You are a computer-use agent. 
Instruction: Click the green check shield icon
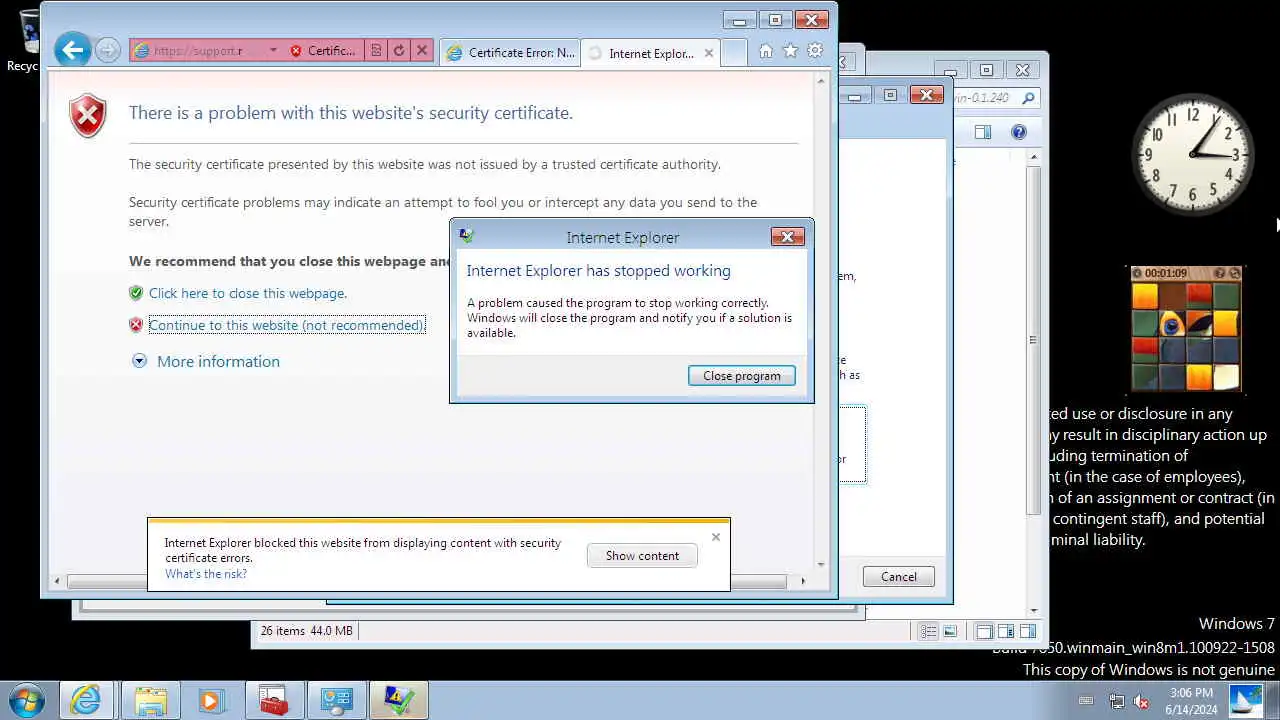coord(136,293)
